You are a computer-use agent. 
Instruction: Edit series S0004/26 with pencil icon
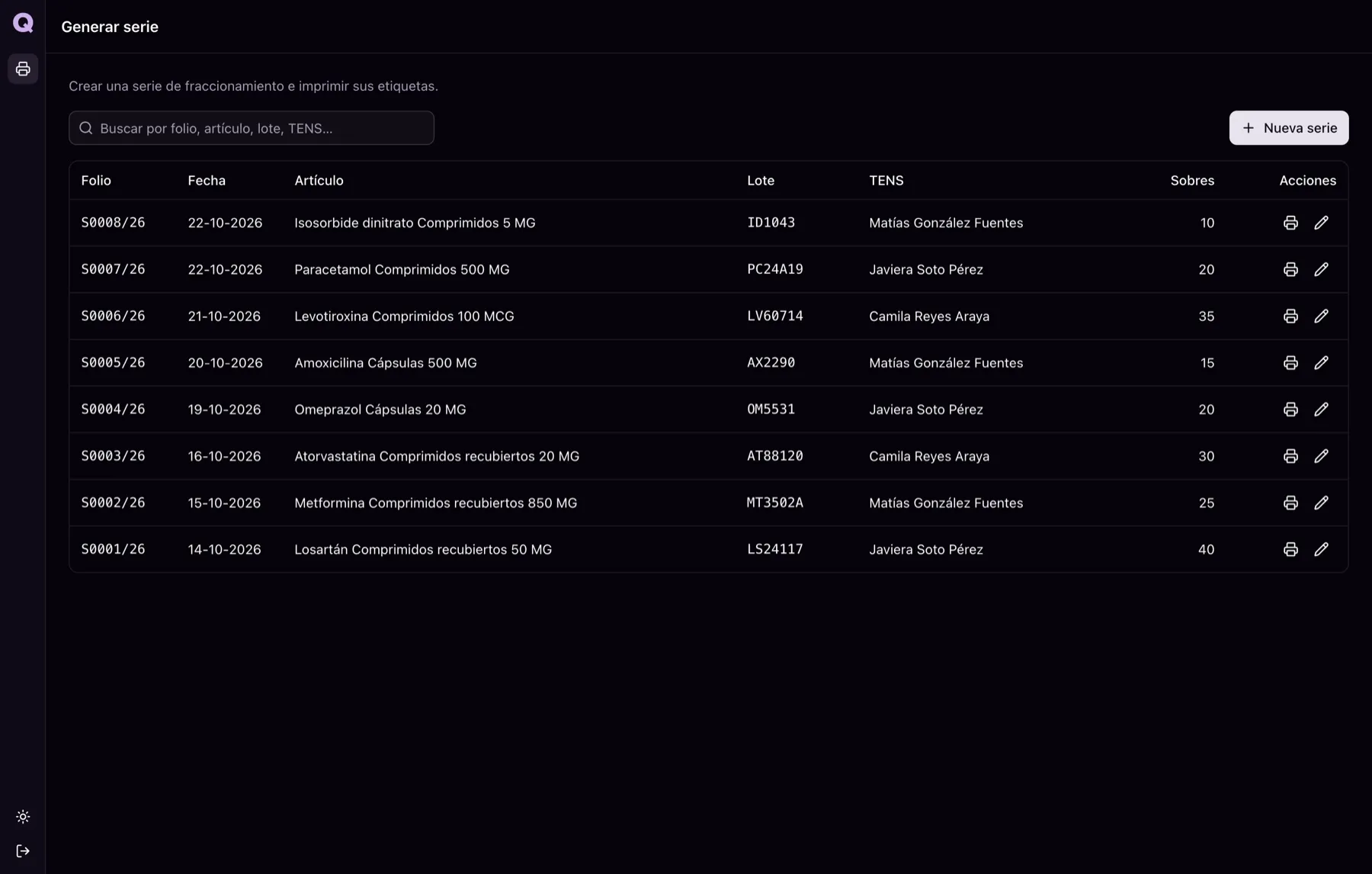1321,410
